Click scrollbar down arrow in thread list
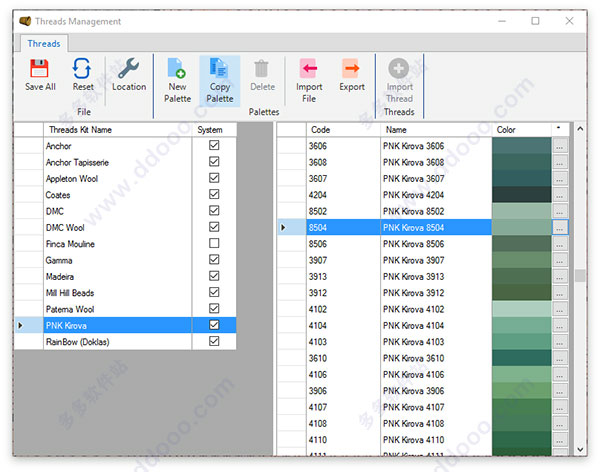 pos(580,449)
